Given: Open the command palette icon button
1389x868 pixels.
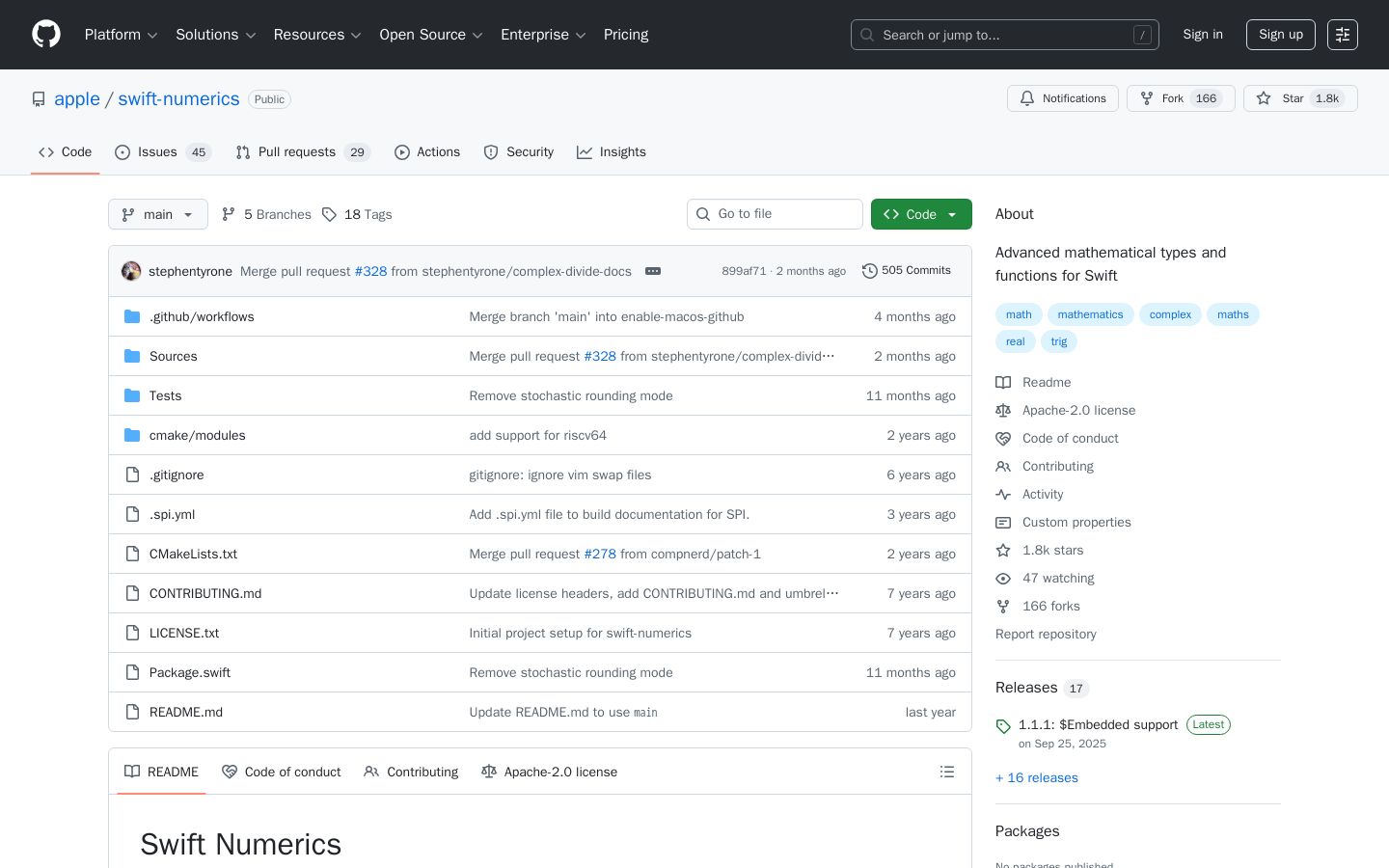Looking at the screenshot, I should click(1343, 35).
